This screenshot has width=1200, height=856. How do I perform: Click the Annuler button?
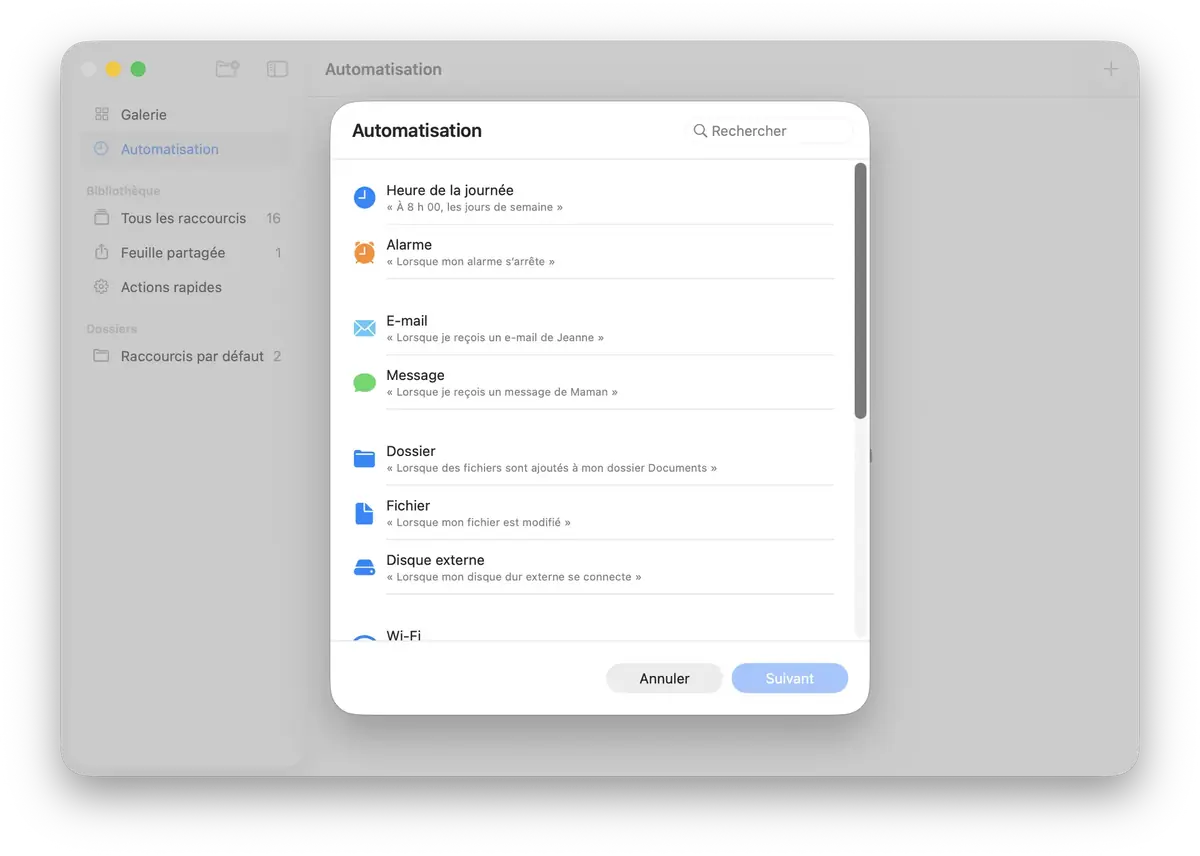click(x=664, y=678)
